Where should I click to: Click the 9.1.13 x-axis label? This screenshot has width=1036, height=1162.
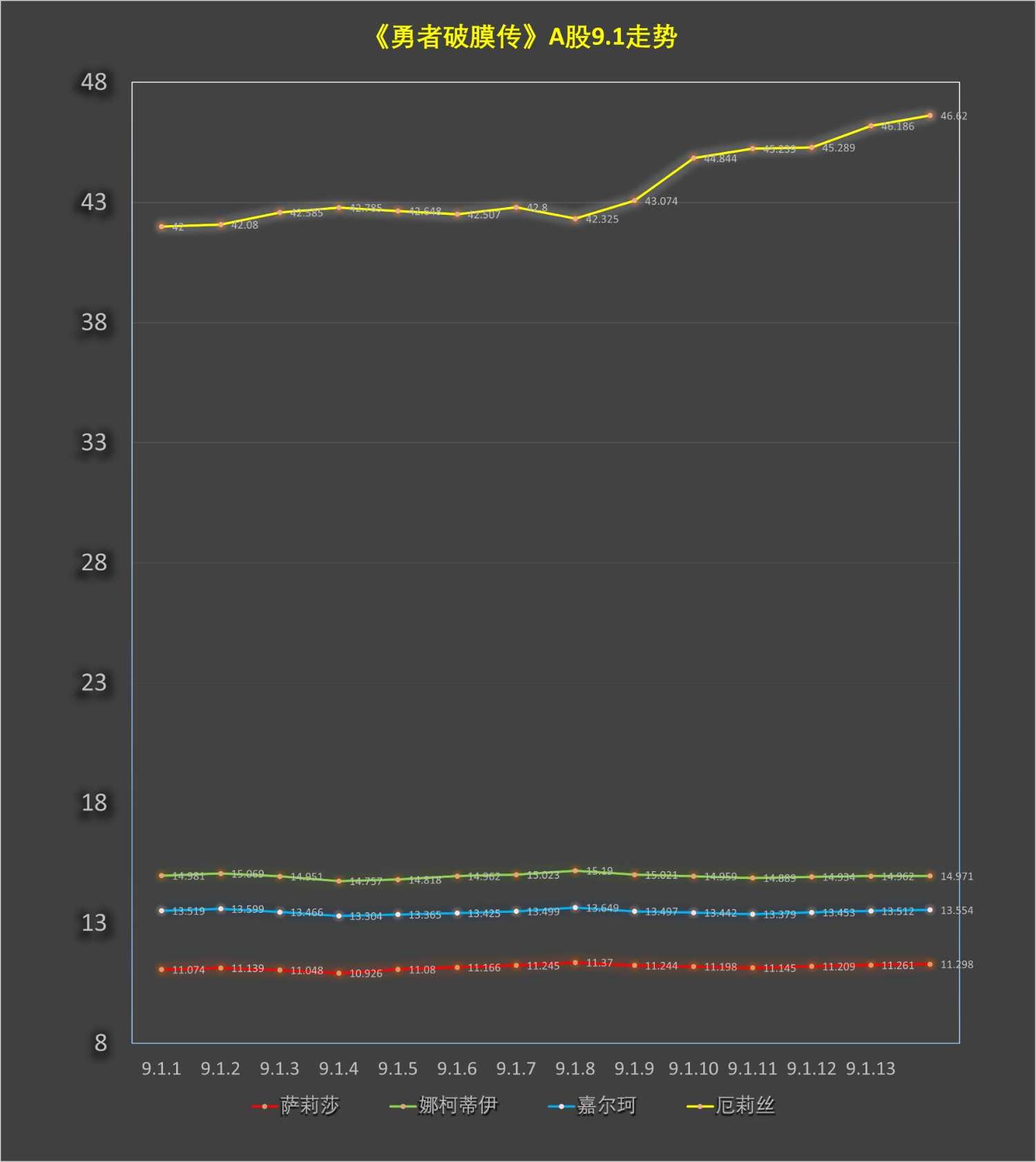click(x=870, y=1068)
